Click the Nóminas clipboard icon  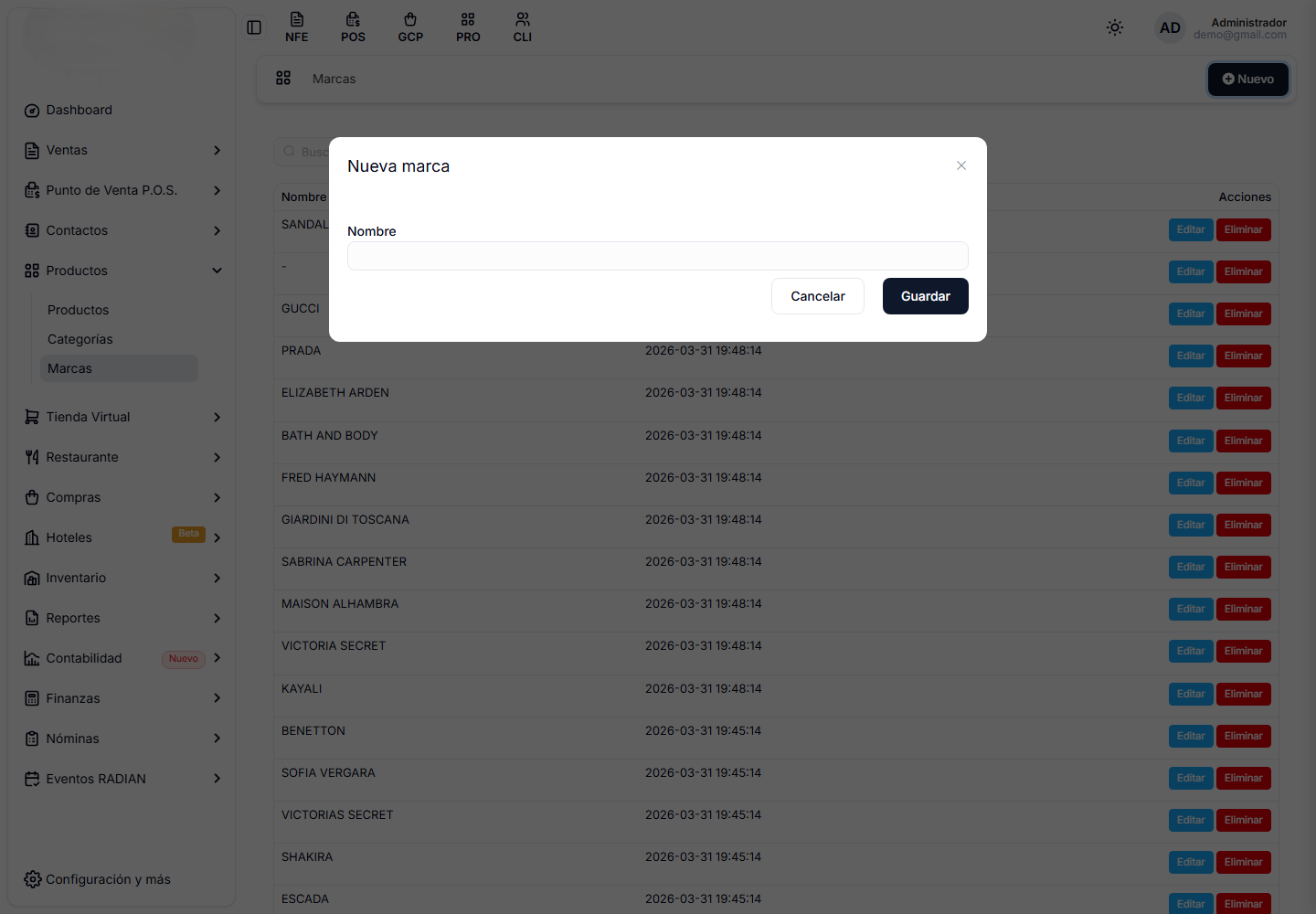pyautogui.click(x=32, y=739)
